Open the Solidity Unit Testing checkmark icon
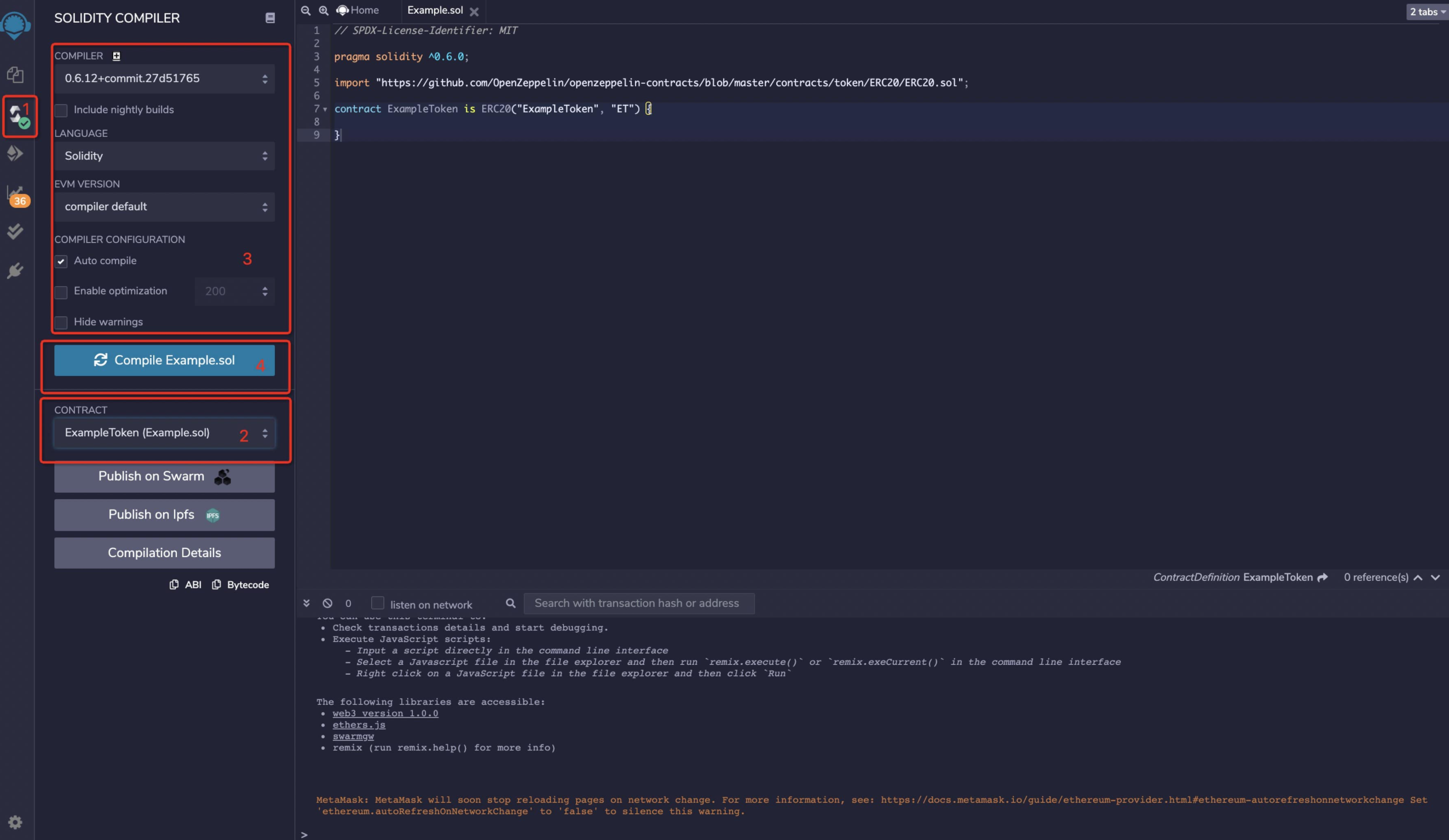The height and width of the screenshot is (840, 1449). coord(15,231)
